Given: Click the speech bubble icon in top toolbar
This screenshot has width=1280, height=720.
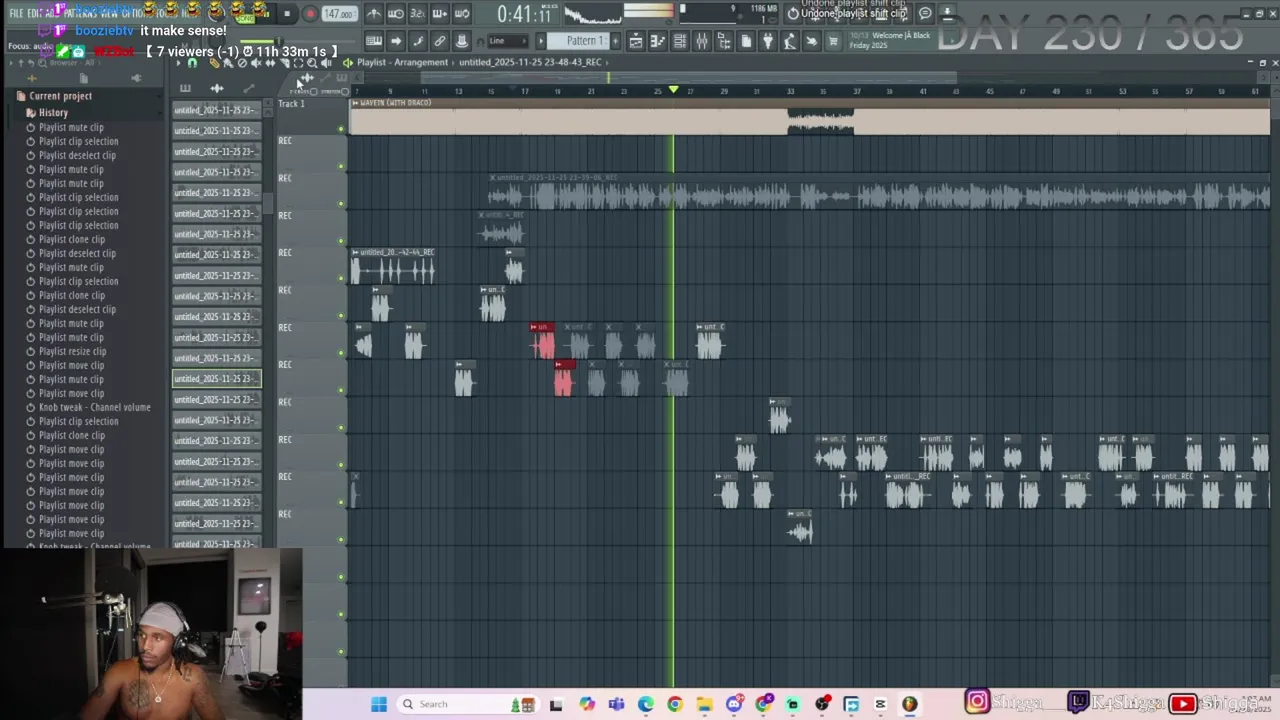Looking at the screenshot, I should [x=925, y=13].
